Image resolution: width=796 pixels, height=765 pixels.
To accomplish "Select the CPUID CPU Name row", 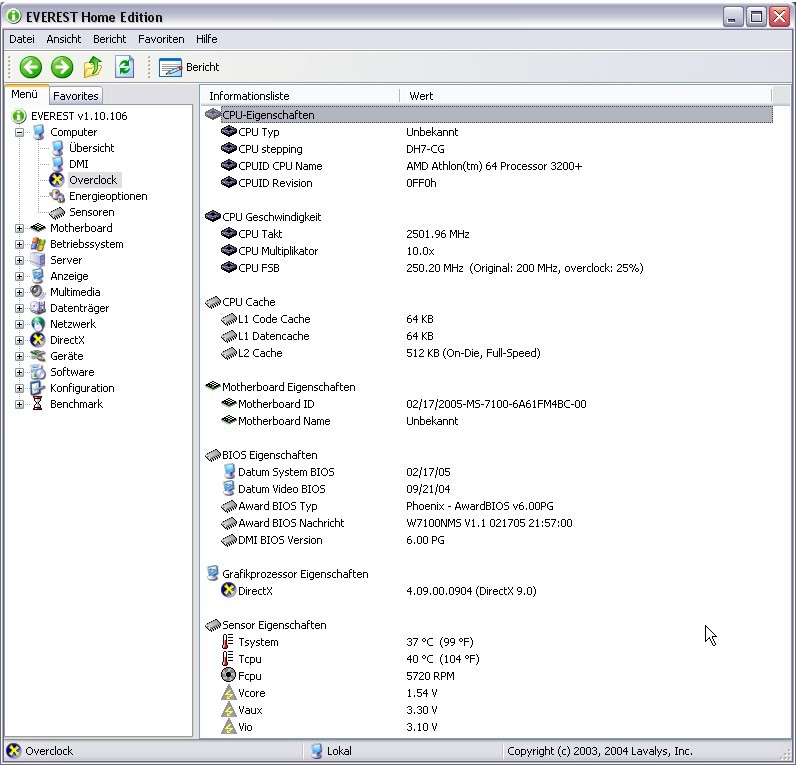I will (488, 166).
